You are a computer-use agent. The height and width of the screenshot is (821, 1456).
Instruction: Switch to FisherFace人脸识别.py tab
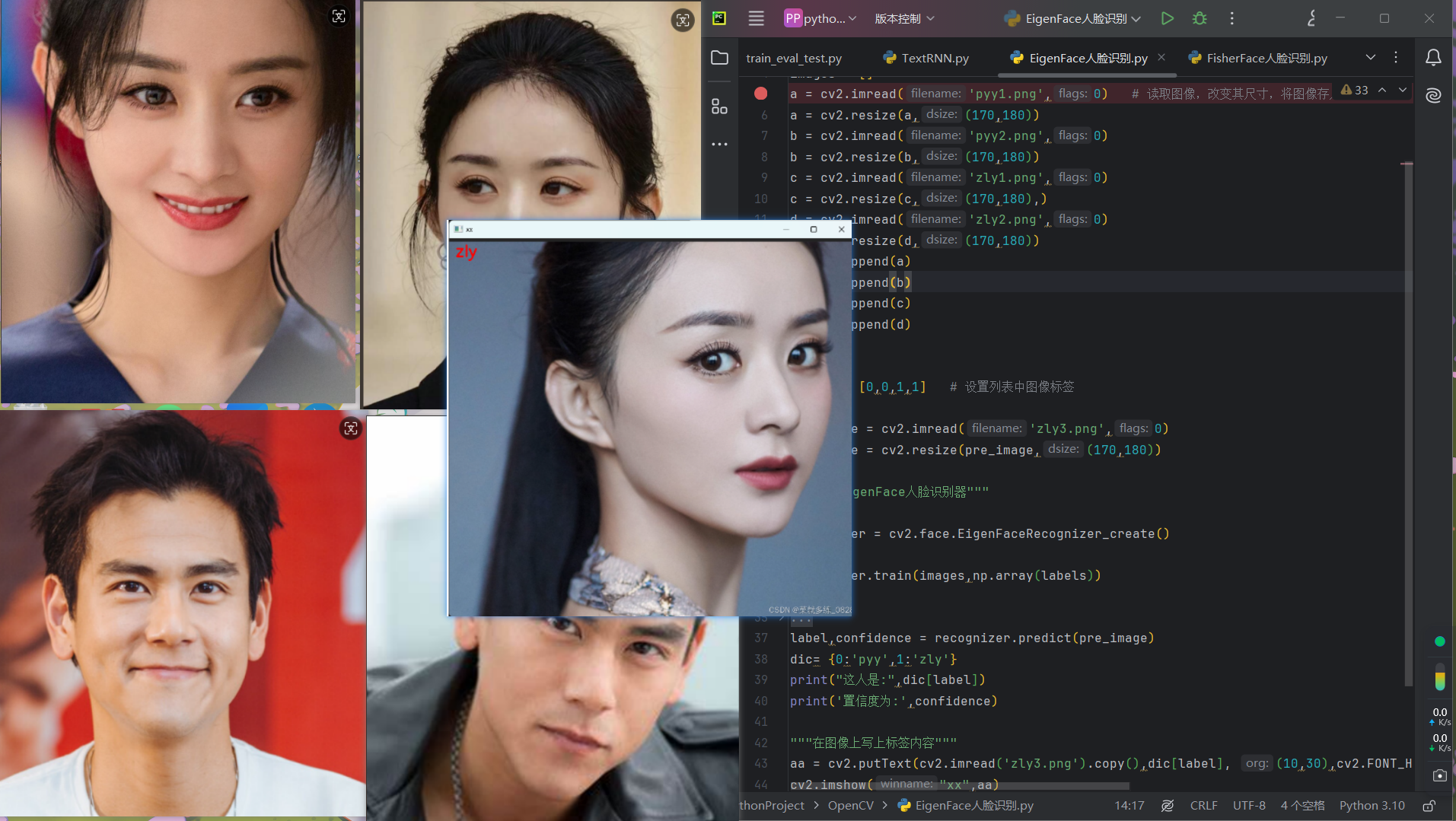tap(1257, 58)
